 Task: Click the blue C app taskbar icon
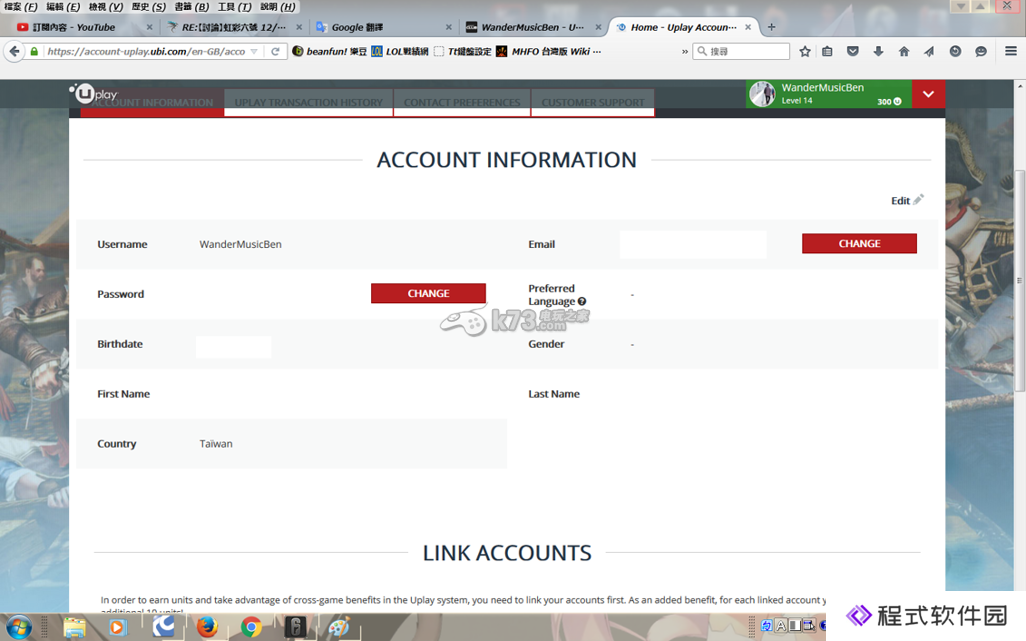click(163, 627)
